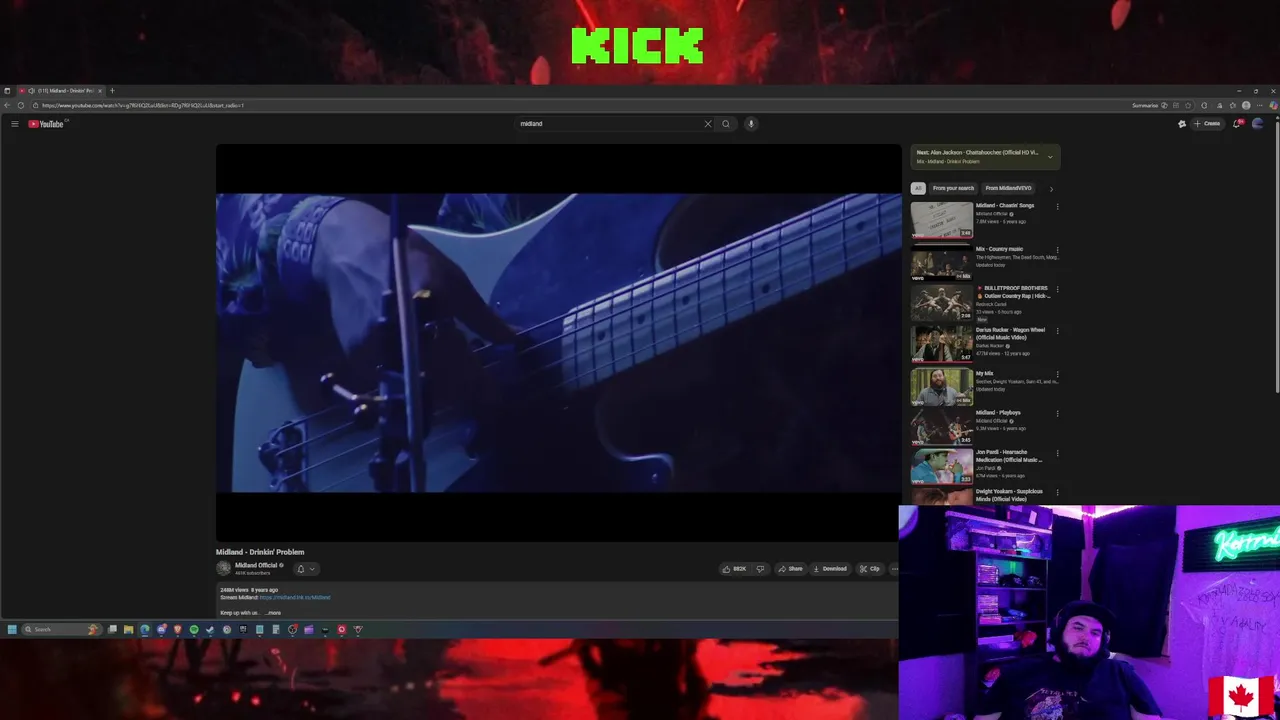Open more options for Jon Pardi video
The image size is (1280, 720).
click(x=1057, y=454)
